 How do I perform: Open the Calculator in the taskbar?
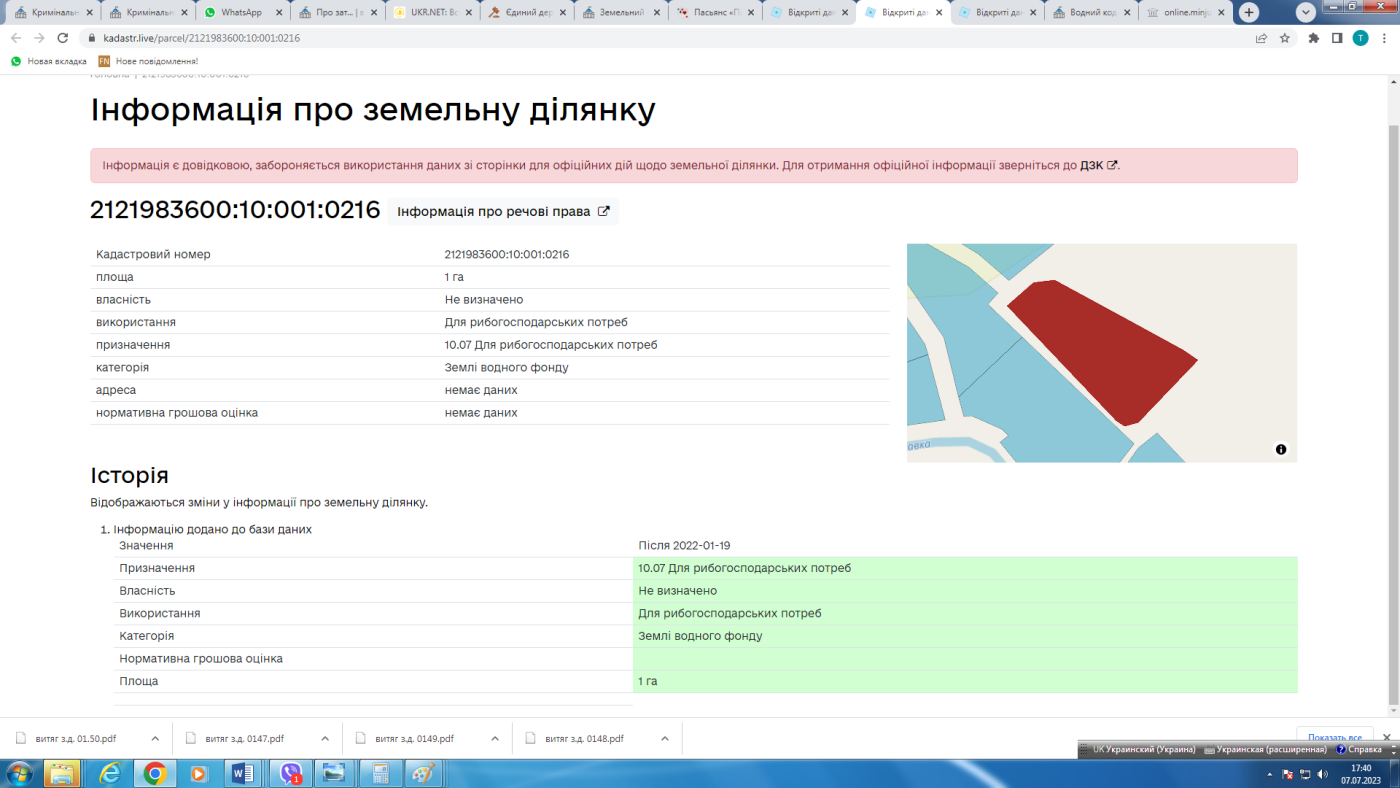pos(380,773)
